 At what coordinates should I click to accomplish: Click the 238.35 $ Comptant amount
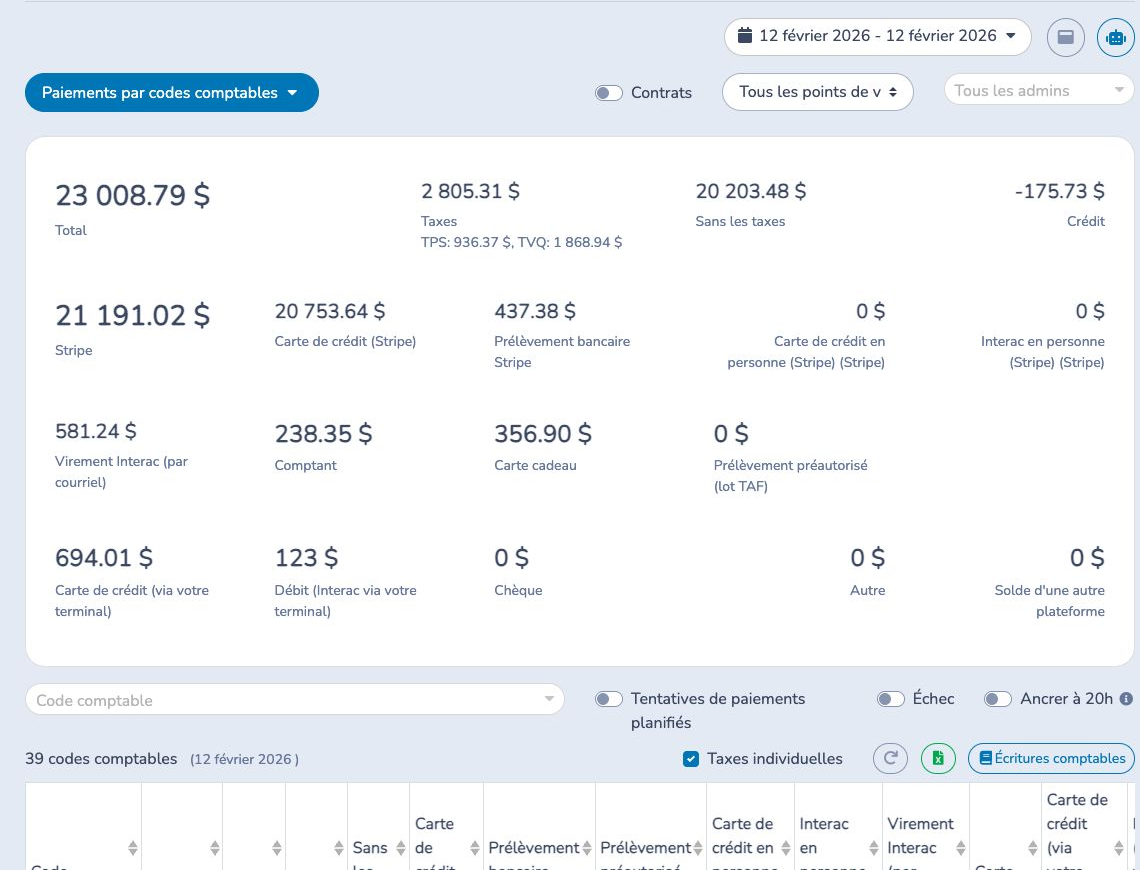point(324,434)
